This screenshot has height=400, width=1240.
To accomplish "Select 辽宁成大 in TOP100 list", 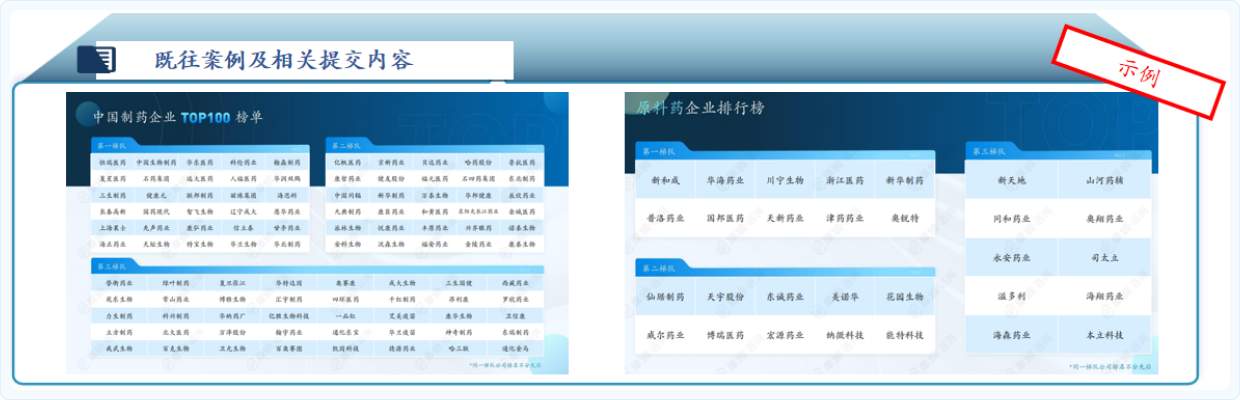I will click(243, 211).
